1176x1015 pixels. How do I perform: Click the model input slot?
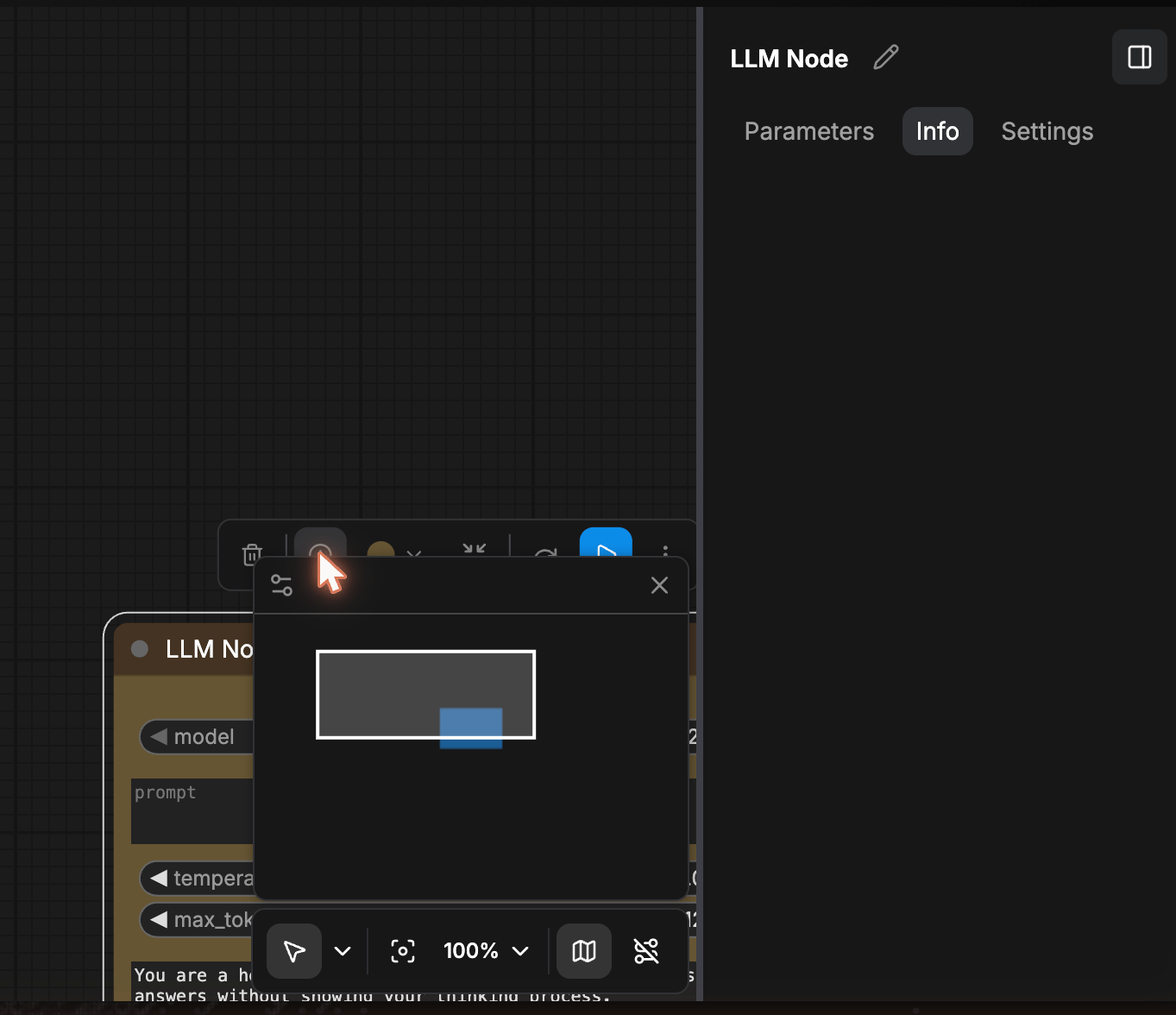coord(197,737)
